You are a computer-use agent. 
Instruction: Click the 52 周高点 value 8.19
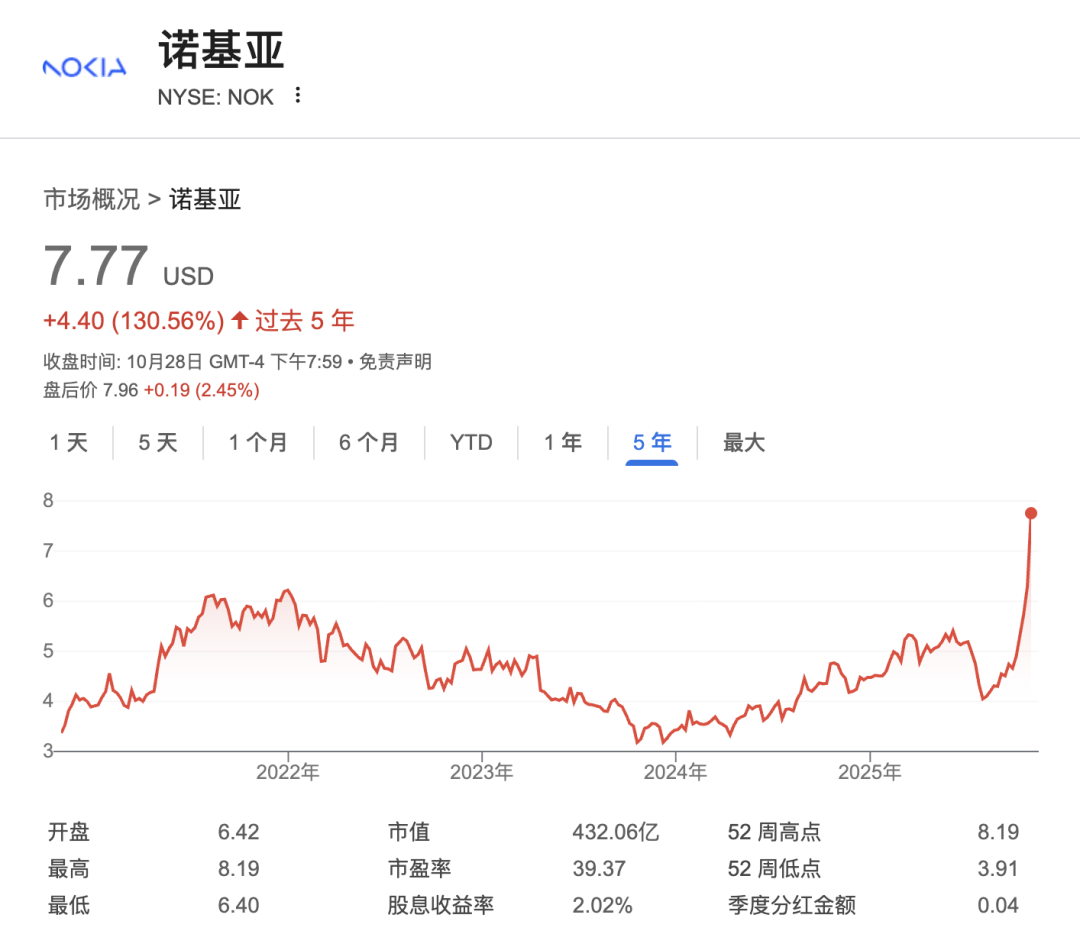(x=996, y=831)
